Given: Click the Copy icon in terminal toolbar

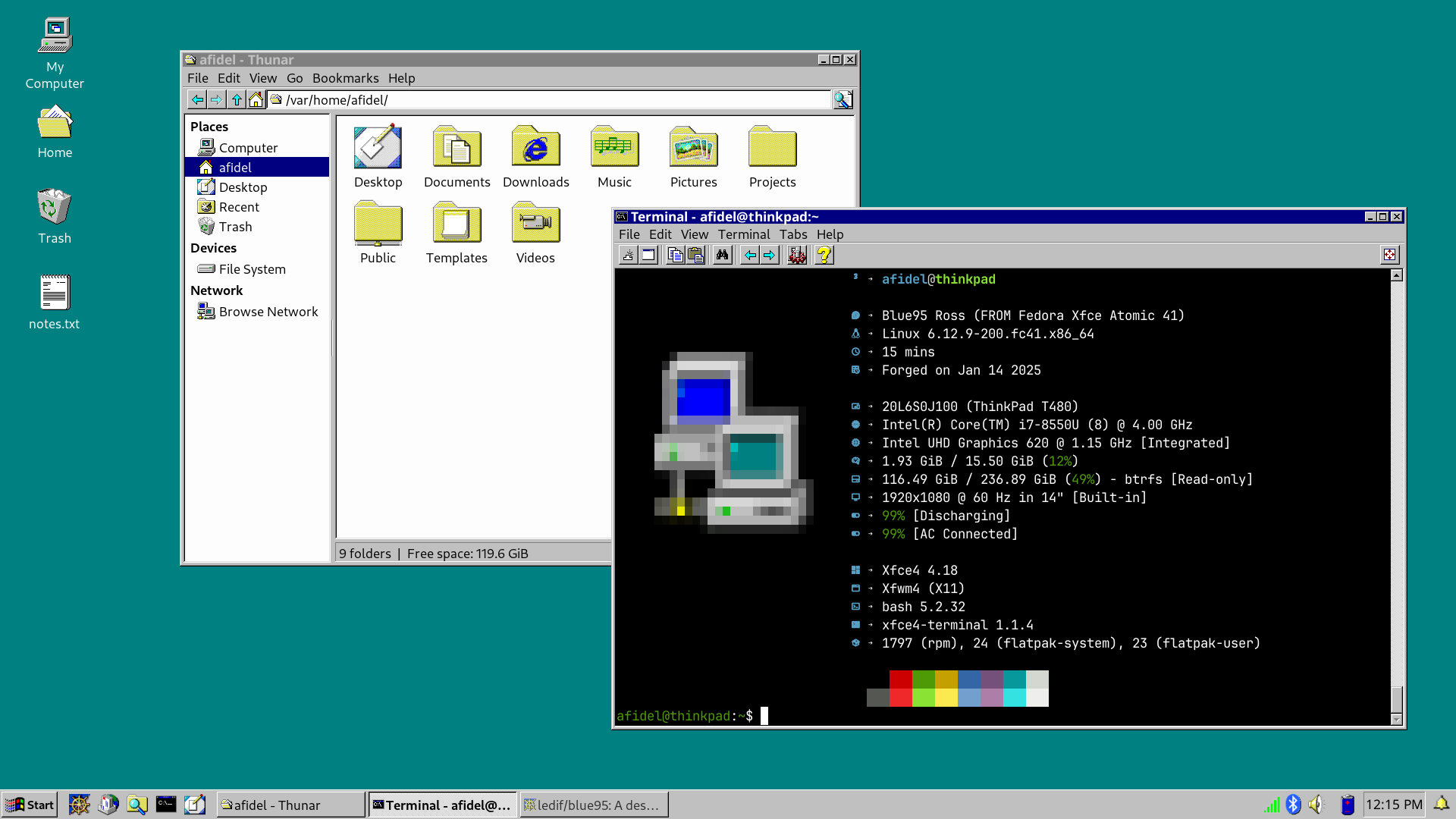Looking at the screenshot, I should coord(675,256).
